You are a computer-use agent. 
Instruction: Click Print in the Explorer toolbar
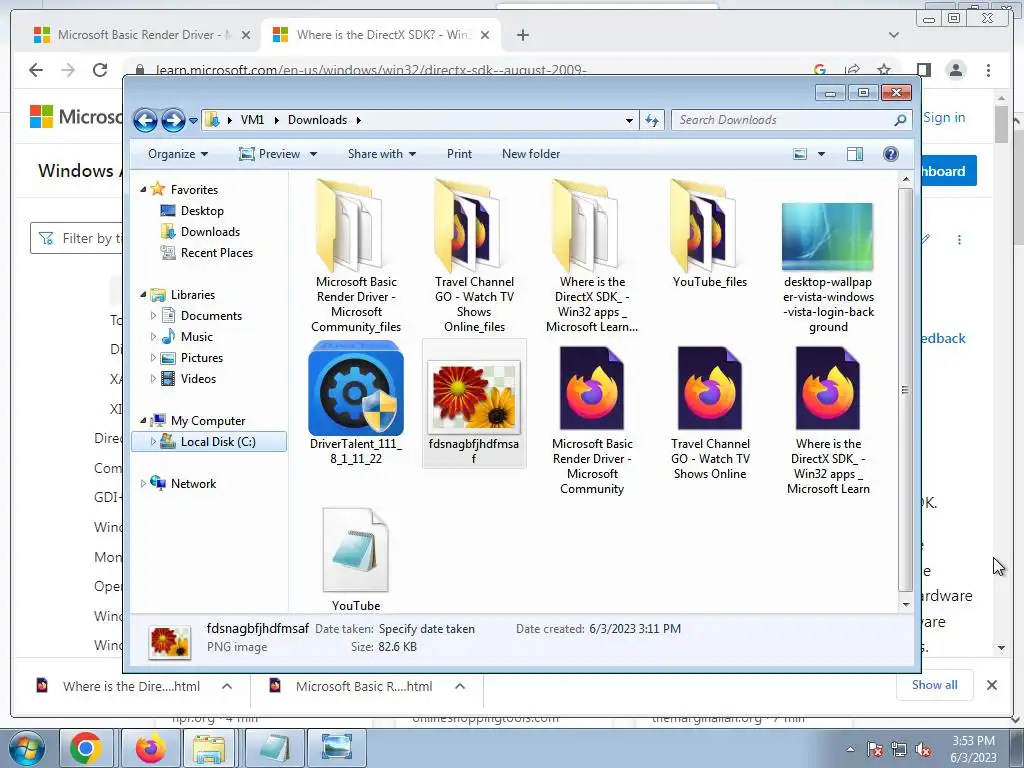[459, 154]
